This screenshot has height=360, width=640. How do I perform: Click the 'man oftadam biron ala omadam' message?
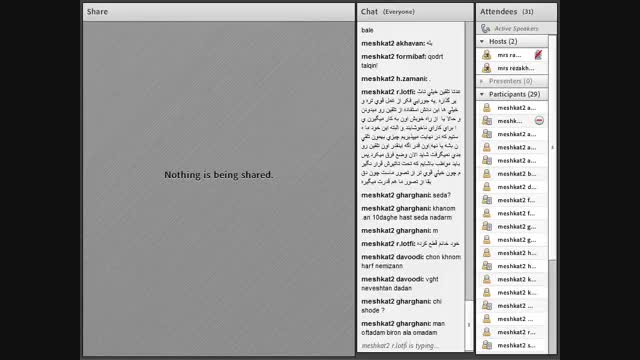coord(403,328)
